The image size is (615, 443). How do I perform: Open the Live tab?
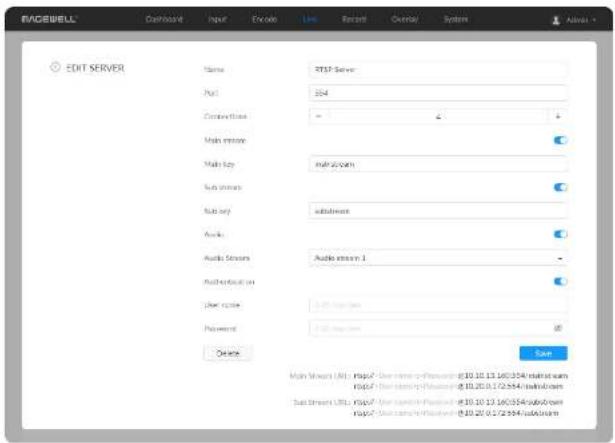coord(309,19)
